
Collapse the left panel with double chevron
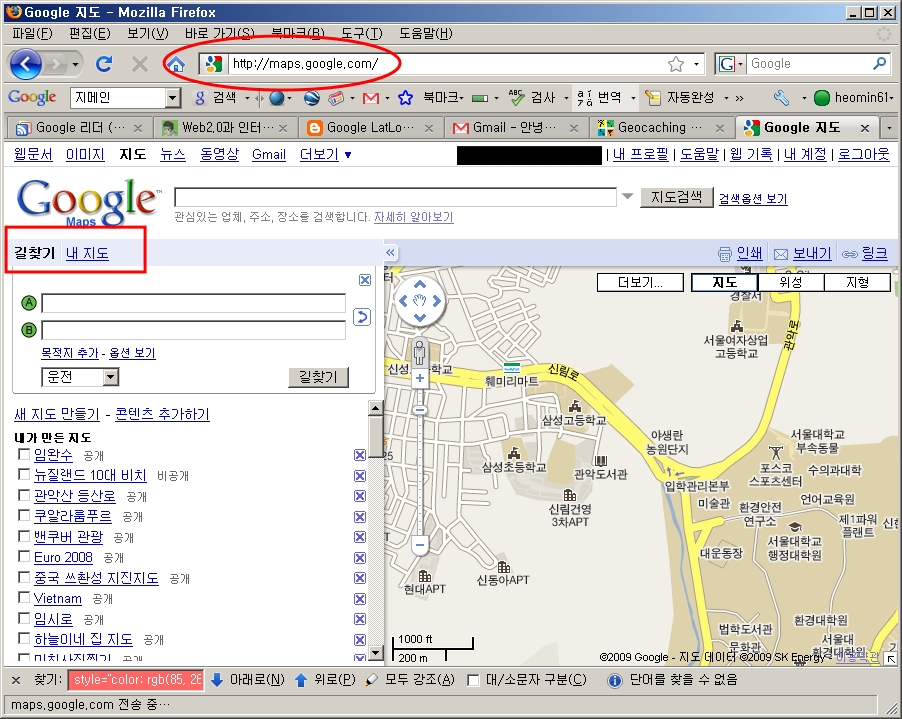point(391,253)
